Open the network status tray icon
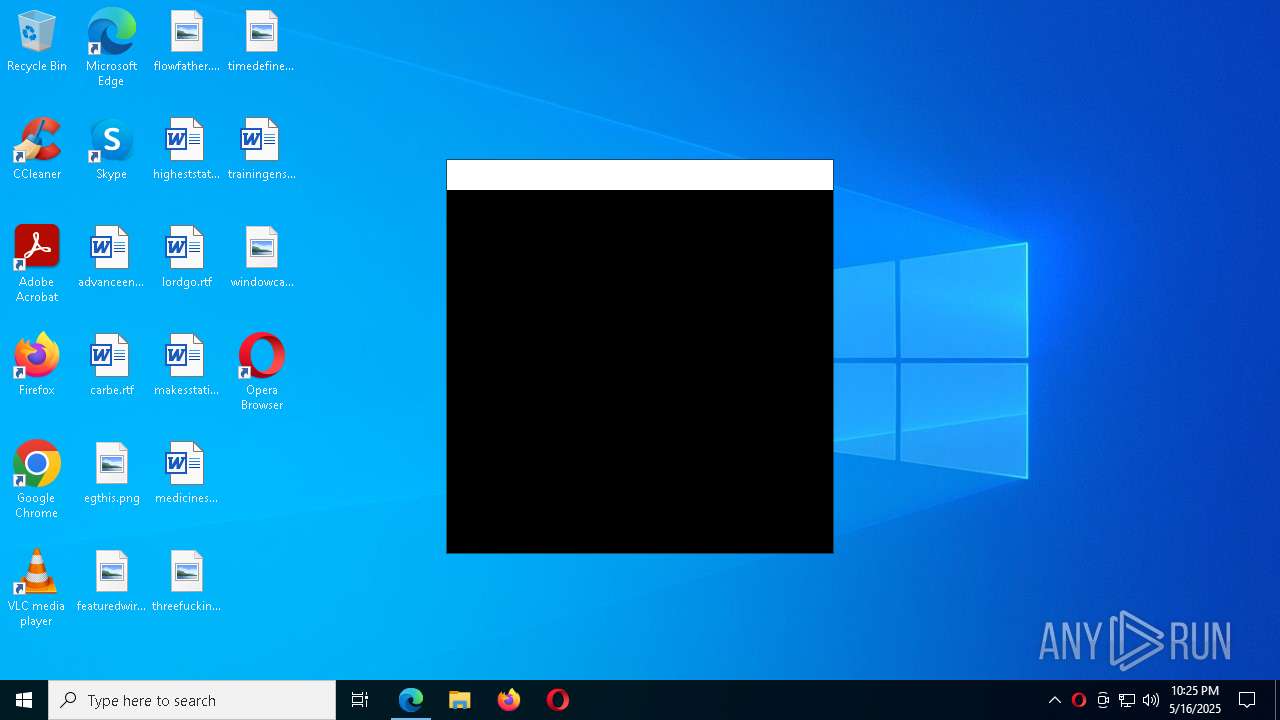Viewport: 1280px width, 720px height. point(1127,700)
